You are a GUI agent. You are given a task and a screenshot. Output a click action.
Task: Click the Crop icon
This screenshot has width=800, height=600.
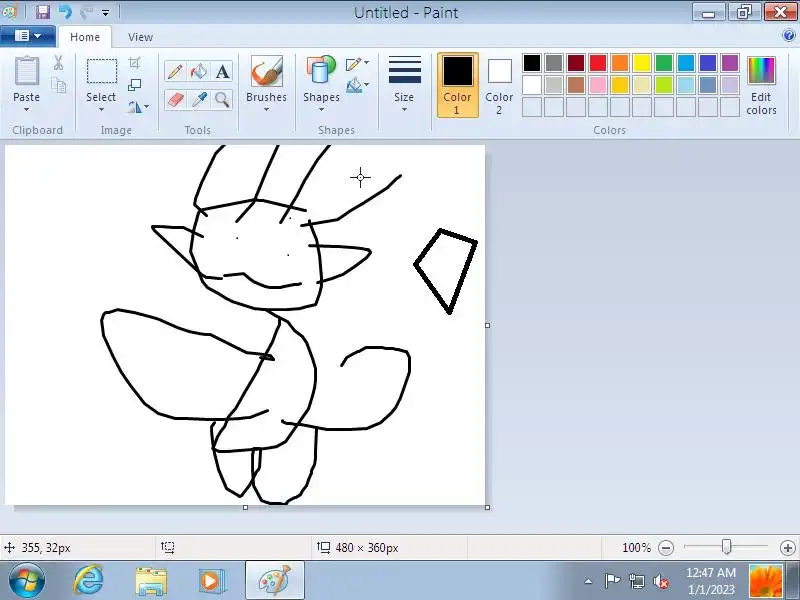point(134,63)
